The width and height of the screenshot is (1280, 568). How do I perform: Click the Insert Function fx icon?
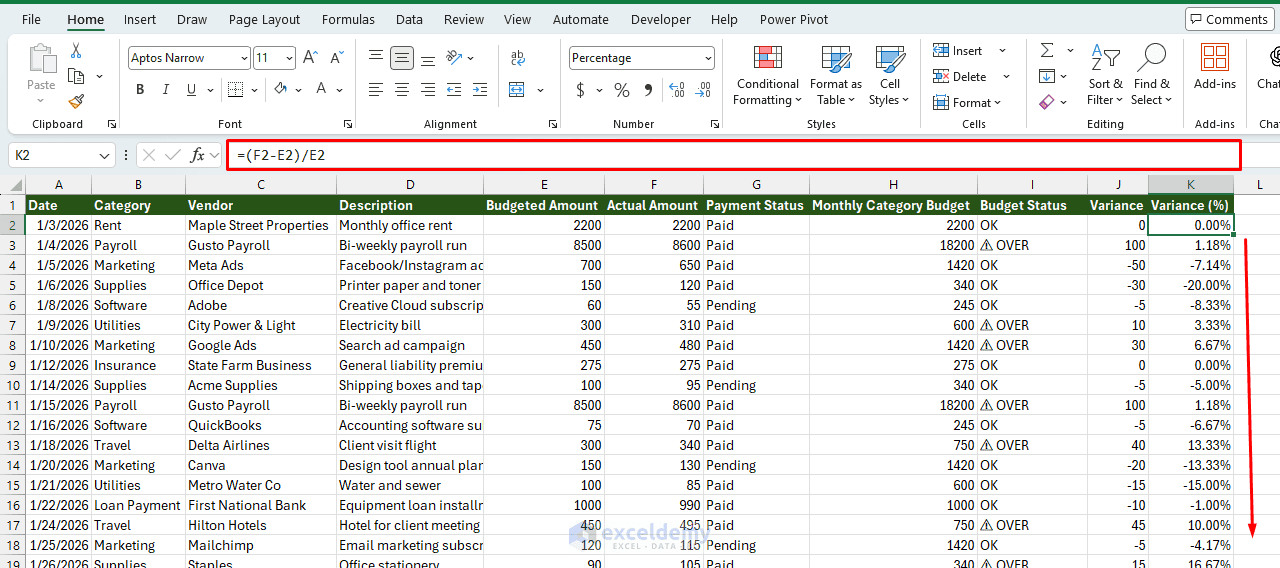point(198,155)
